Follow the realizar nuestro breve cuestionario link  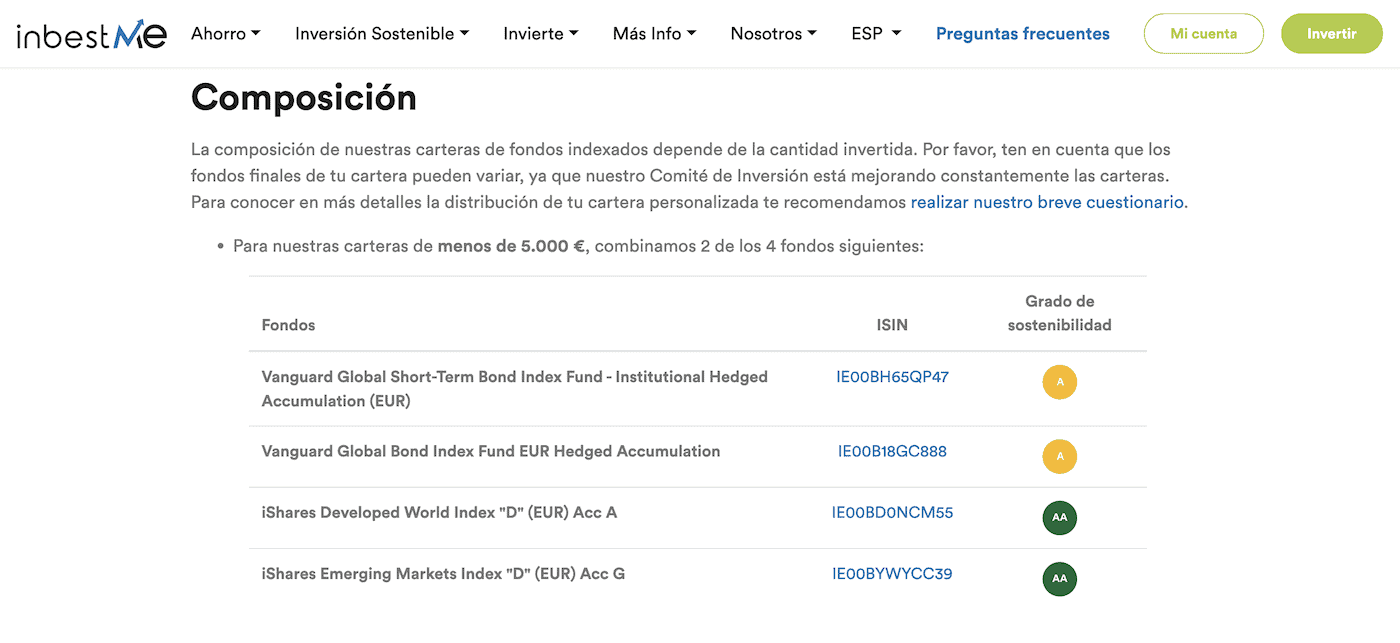pyautogui.click(x=1049, y=202)
